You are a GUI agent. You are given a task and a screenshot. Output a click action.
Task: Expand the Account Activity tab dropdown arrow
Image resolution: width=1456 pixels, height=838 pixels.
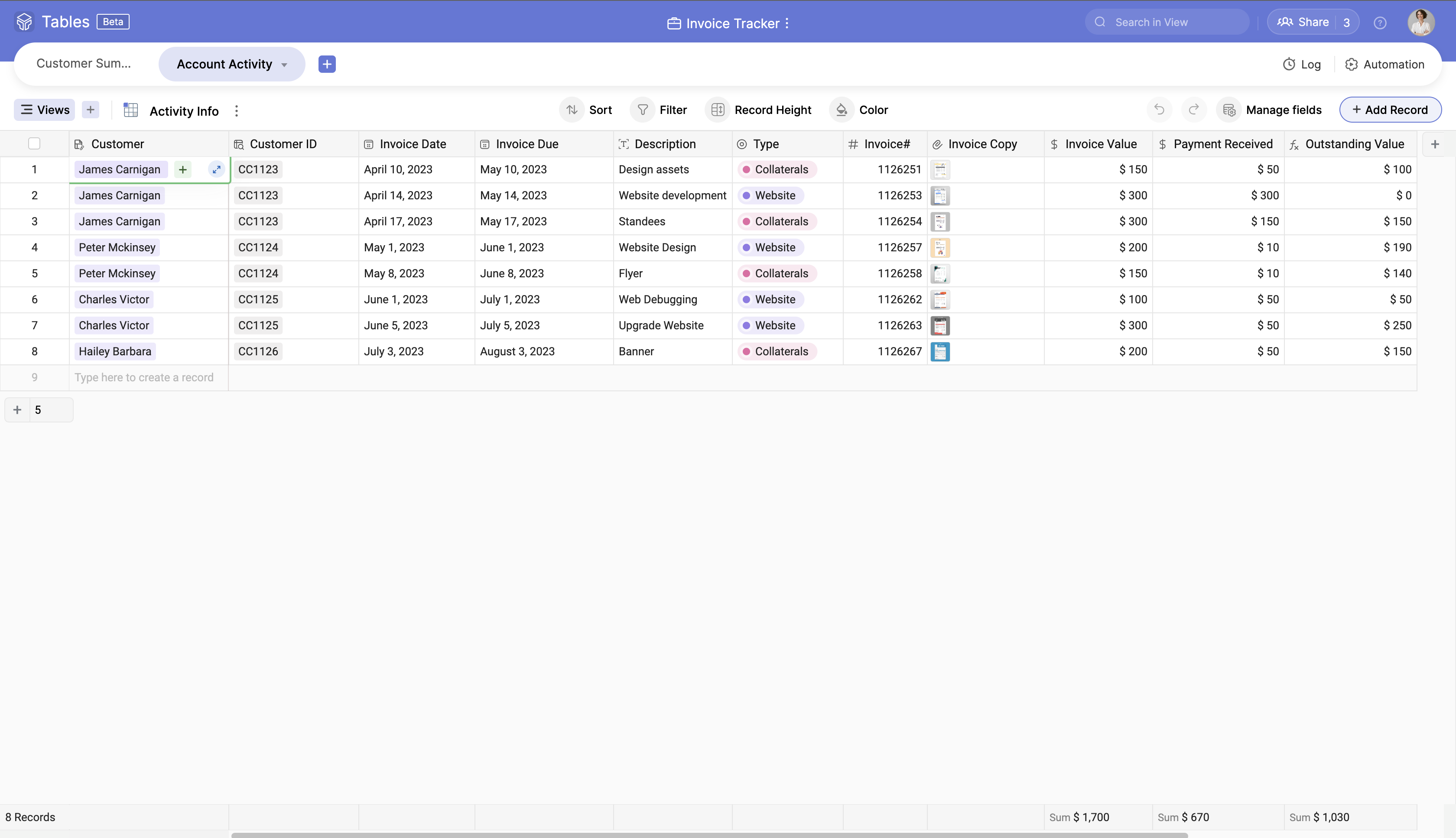click(284, 65)
